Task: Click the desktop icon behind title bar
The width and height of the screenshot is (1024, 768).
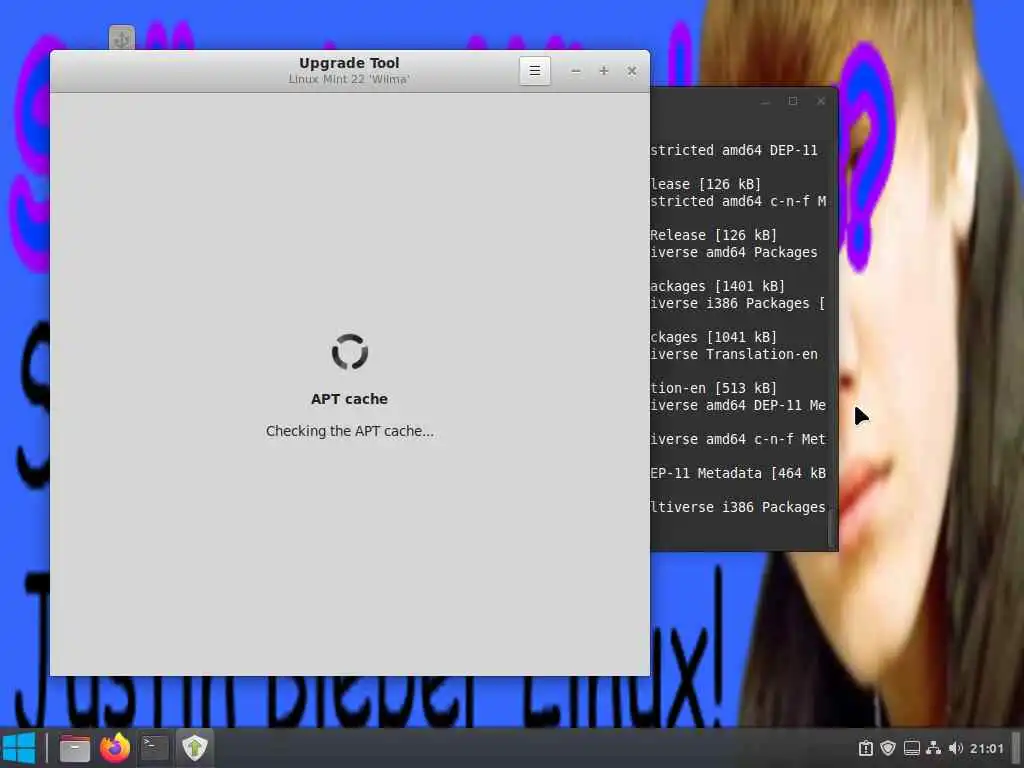Action: coord(121,38)
